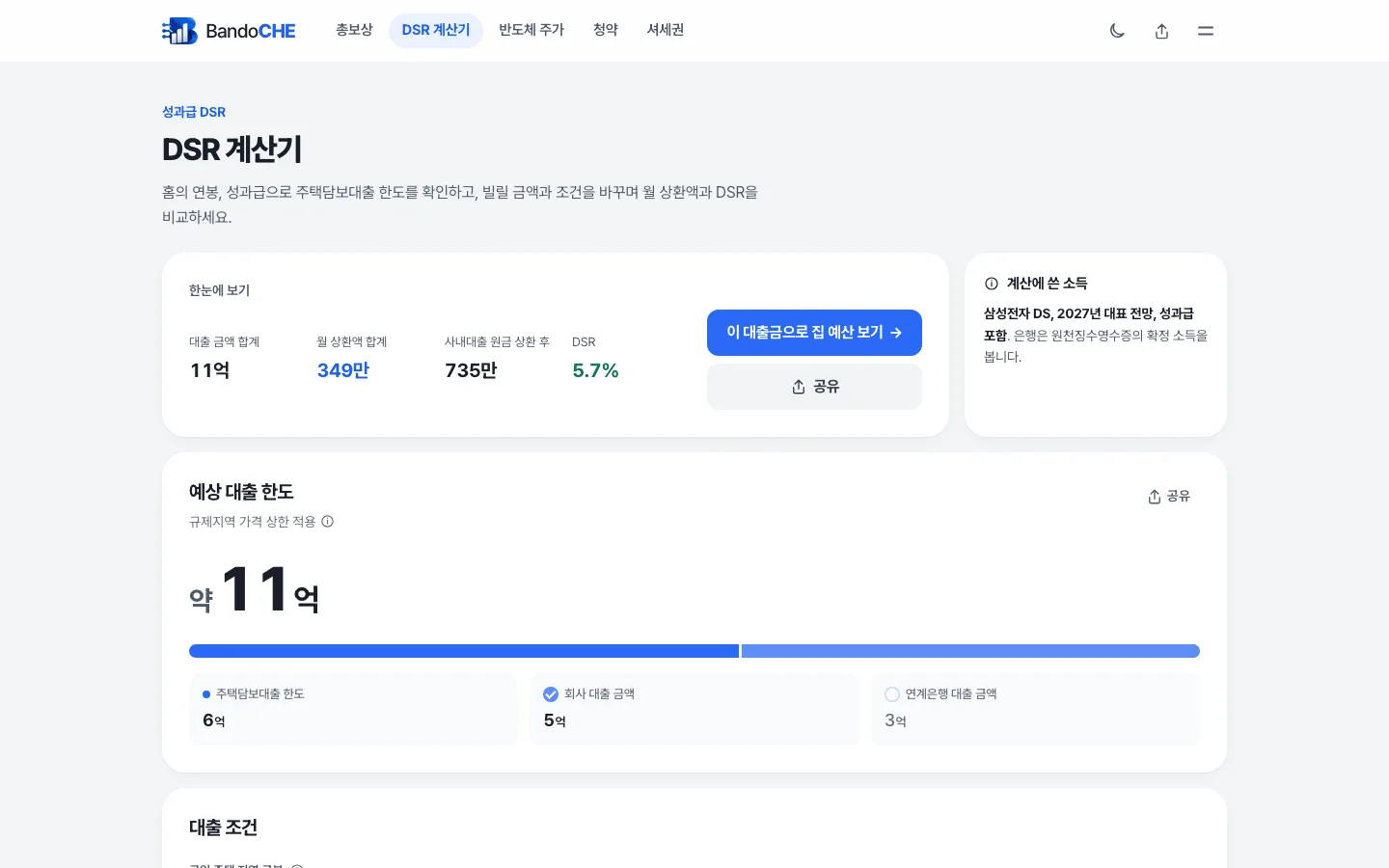Click the 735만 value
This screenshot has width=1389, height=868.
click(x=471, y=370)
